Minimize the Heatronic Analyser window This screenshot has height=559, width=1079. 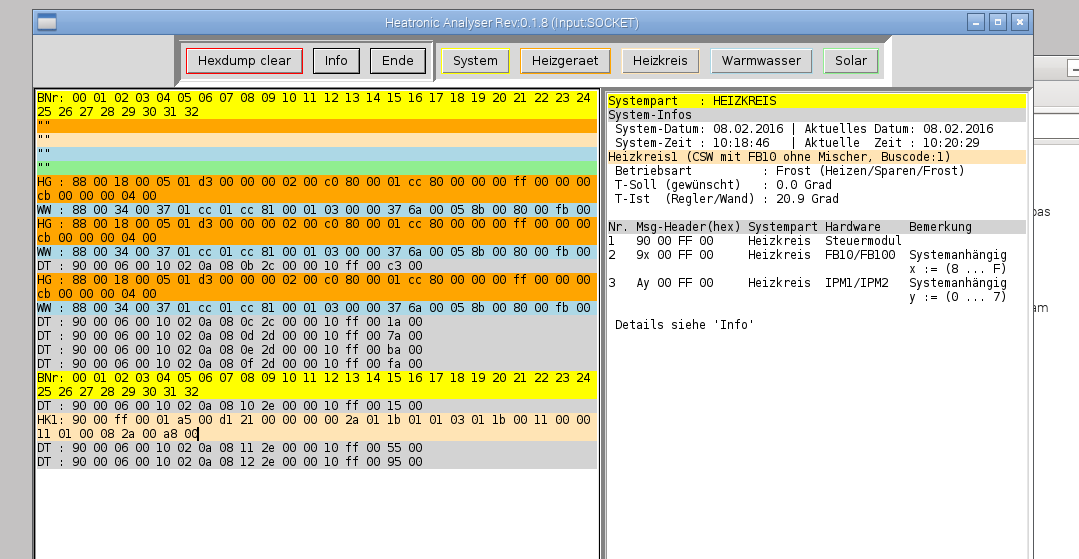[975, 22]
